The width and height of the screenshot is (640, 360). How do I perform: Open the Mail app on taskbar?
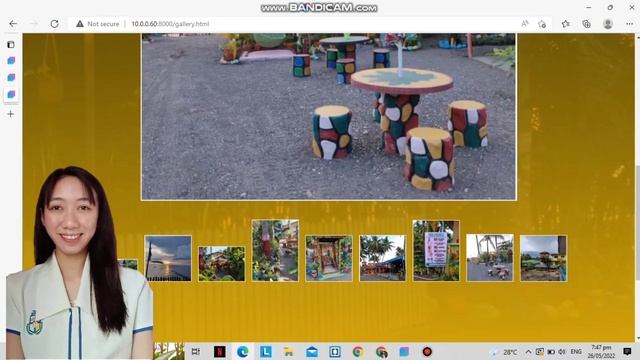click(312, 351)
